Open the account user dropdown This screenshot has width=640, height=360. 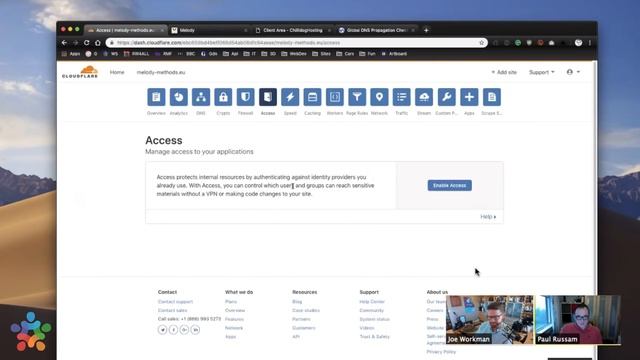[x=573, y=72]
